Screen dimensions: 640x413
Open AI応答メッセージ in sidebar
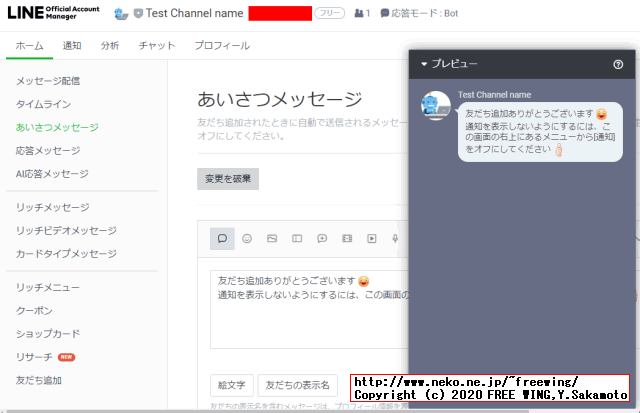point(52,174)
